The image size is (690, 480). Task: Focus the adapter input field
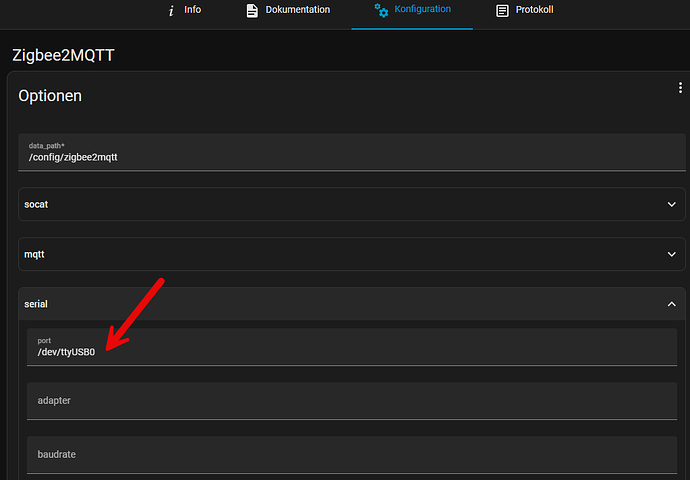352,401
